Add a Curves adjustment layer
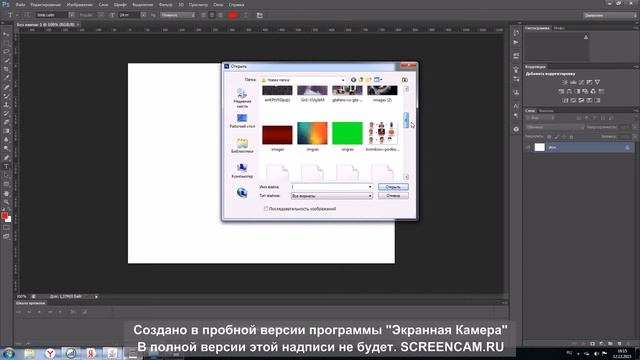The height and width of the screenshot is (360, 640). pyautogui.click(x=581, y=82)
